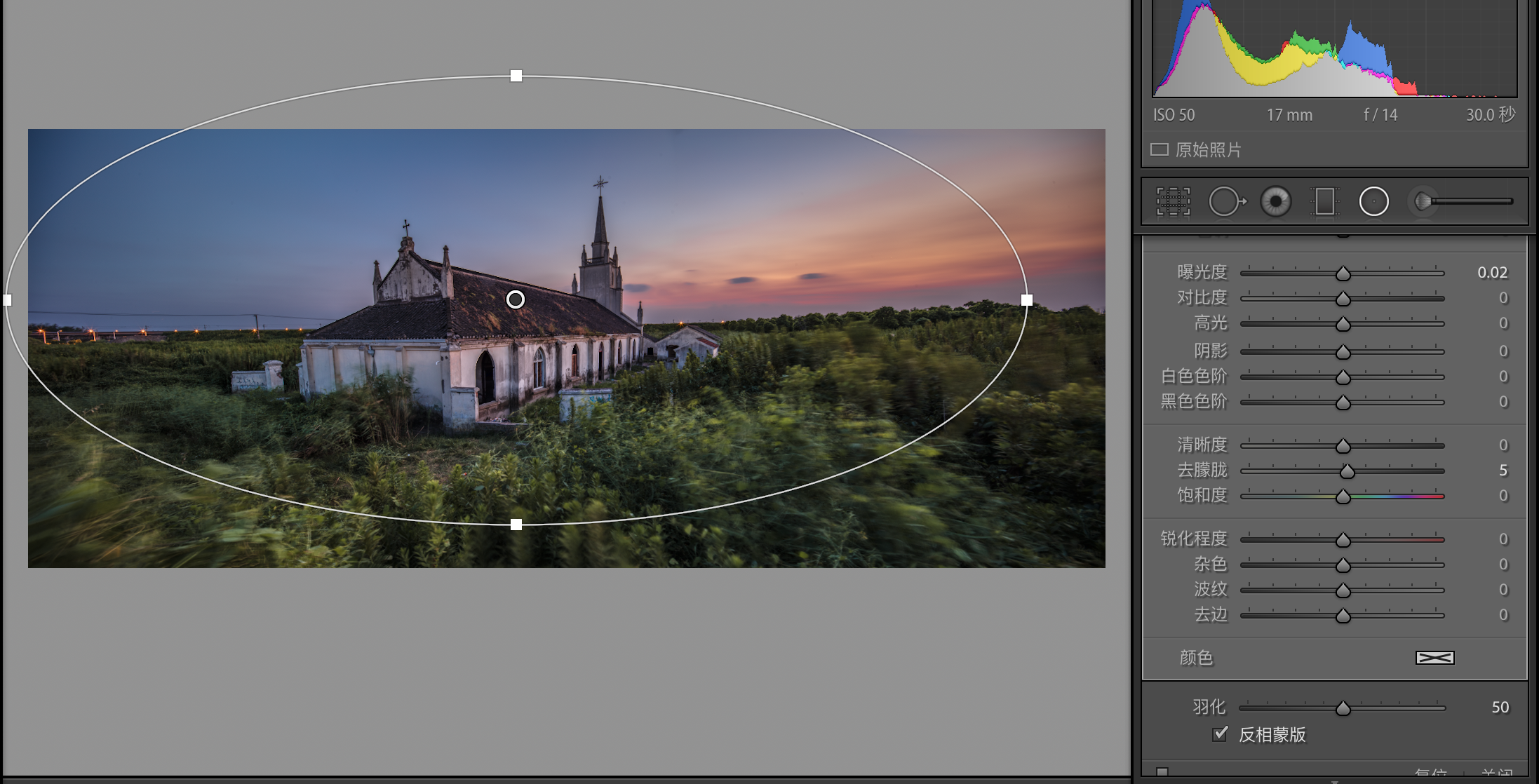Click the 去朦胧 dehaze slider handle
1539x784 pixels.
coord(1348,471)
